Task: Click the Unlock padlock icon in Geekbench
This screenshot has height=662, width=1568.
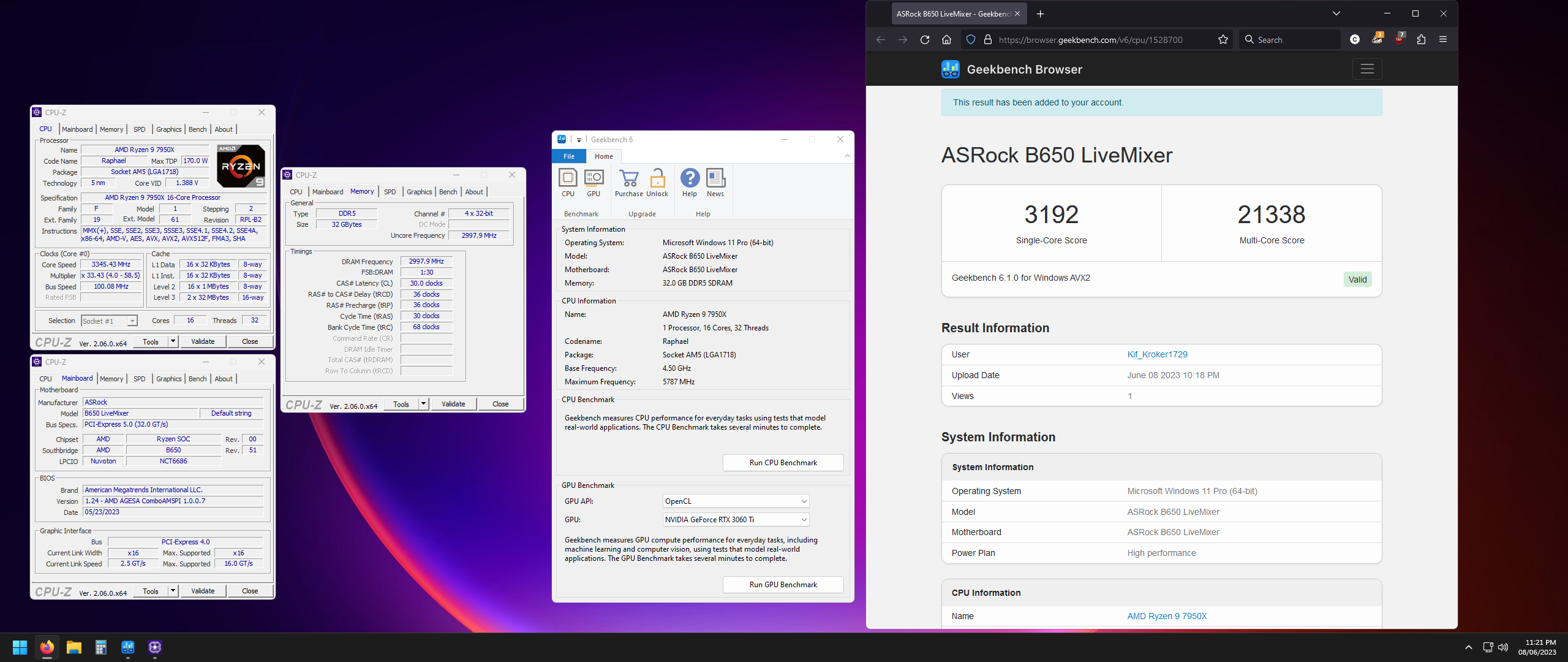Action: [x=657, y=183]
